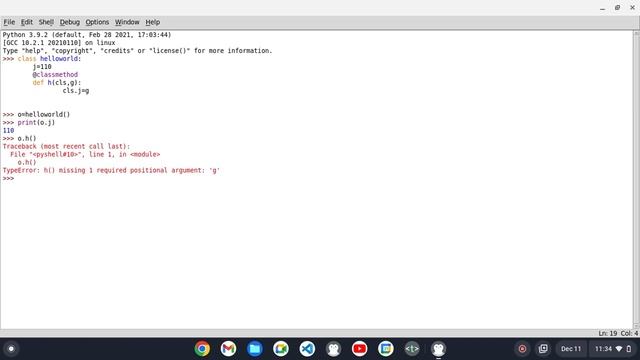640x360 pixels.
Task: Click the 'class helloworld:' line
Action: click(x=49, y=59)
